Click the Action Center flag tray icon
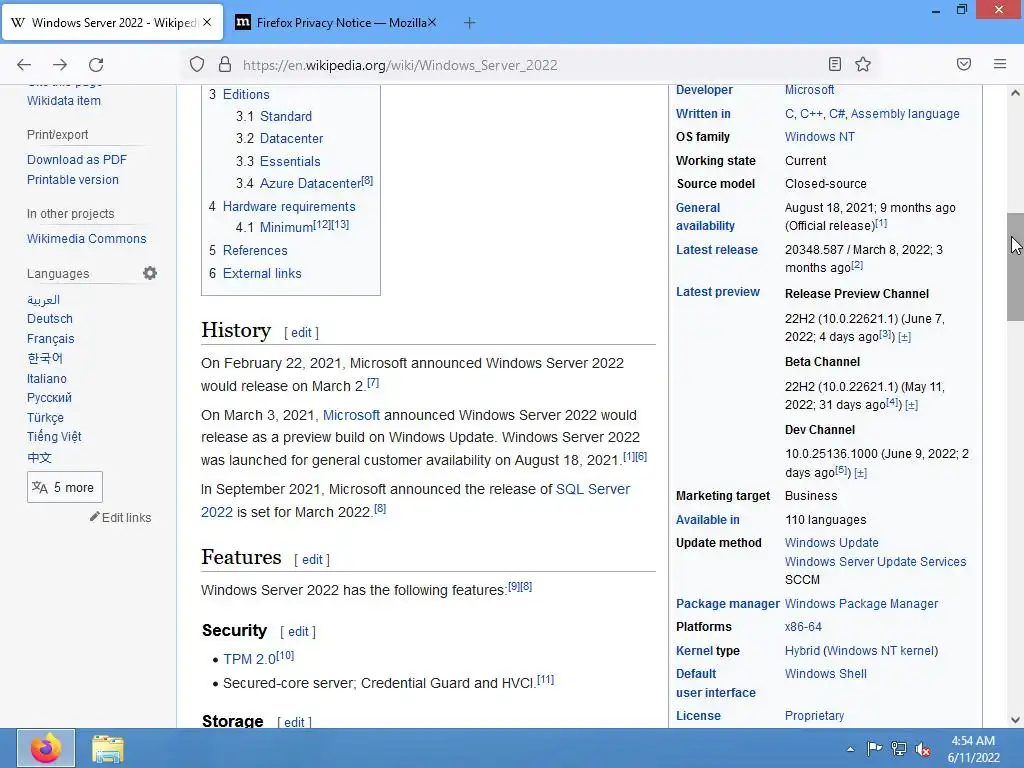Image resolution: width=1024 pixels, height=768 pixels. click(x=874, y=749)
